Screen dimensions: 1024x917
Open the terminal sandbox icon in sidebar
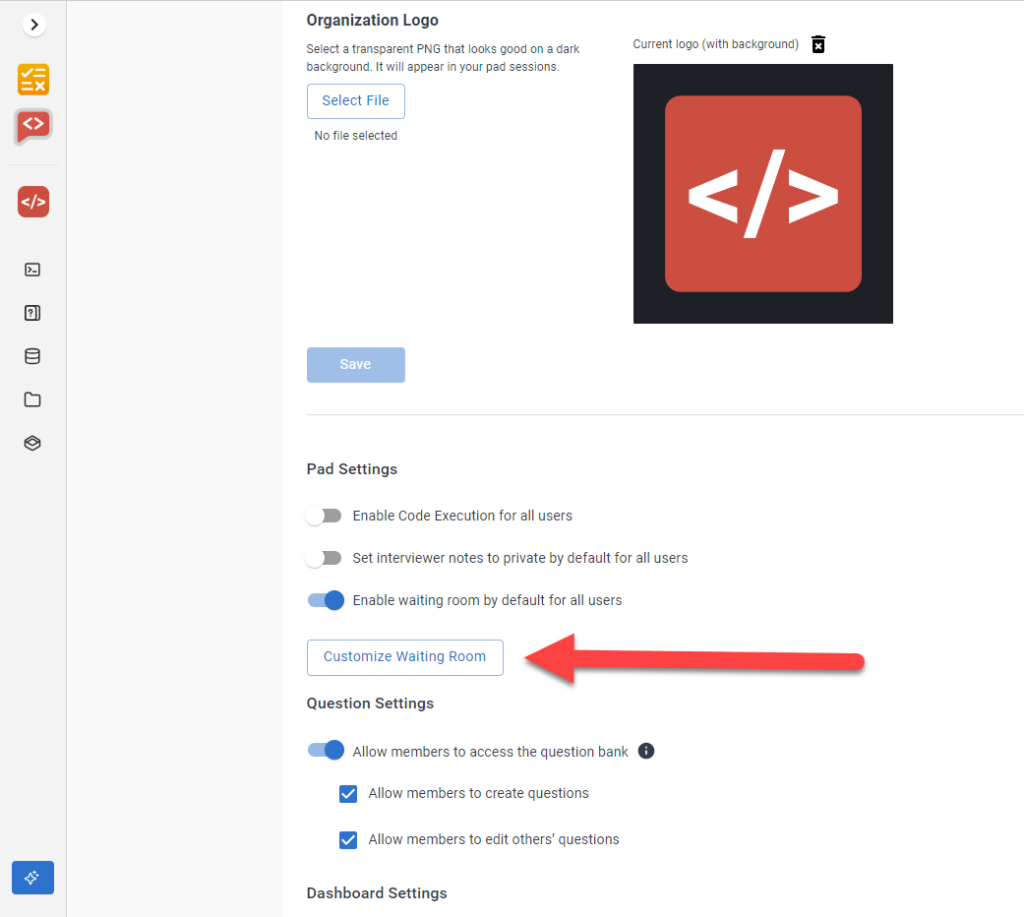click(x=31, y=269)
